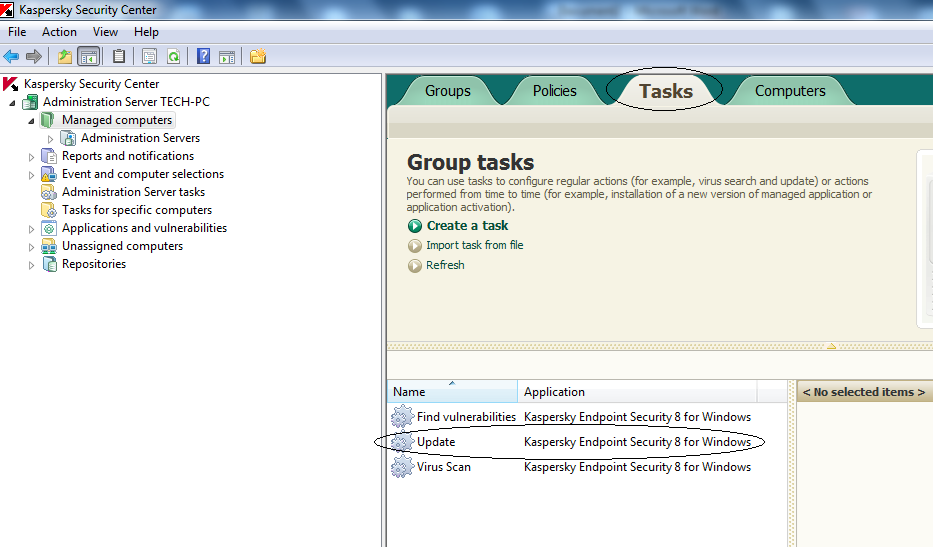Click the Kaspersky logo in the title bar
Viewport: 933px width, 547px height.
point(7,10)
